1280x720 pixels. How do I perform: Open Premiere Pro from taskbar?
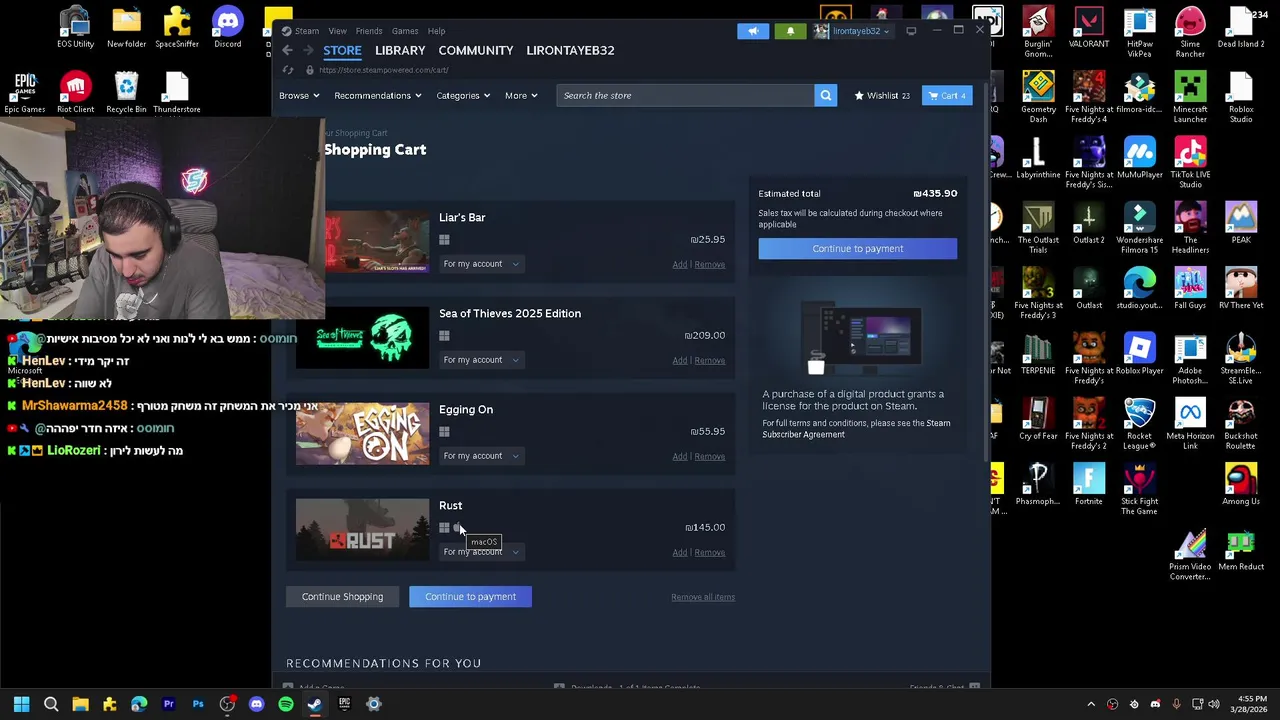pyautogui.click(x=168, y=704)
